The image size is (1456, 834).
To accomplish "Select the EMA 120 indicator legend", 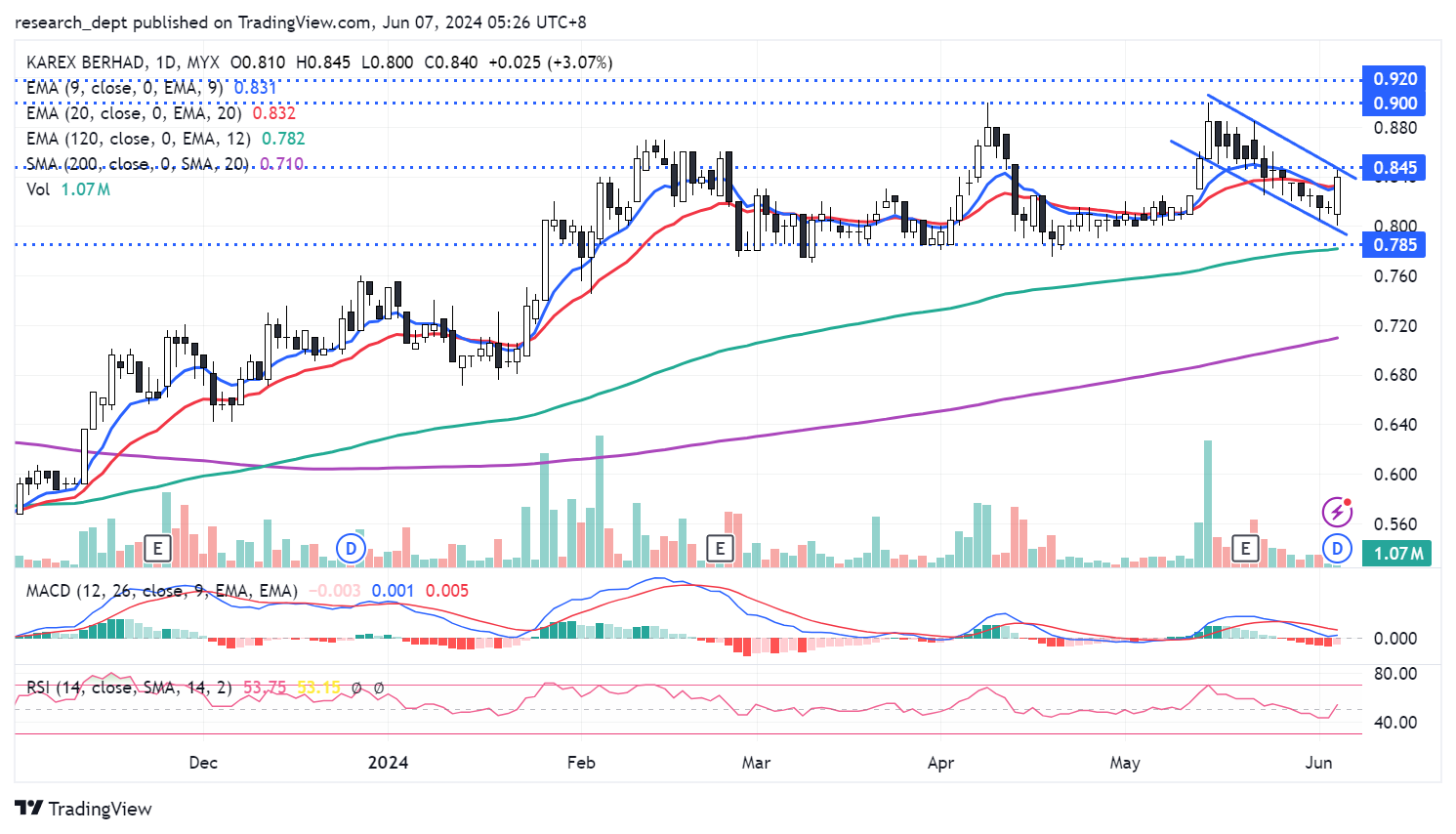I will [x=138, y=139].
